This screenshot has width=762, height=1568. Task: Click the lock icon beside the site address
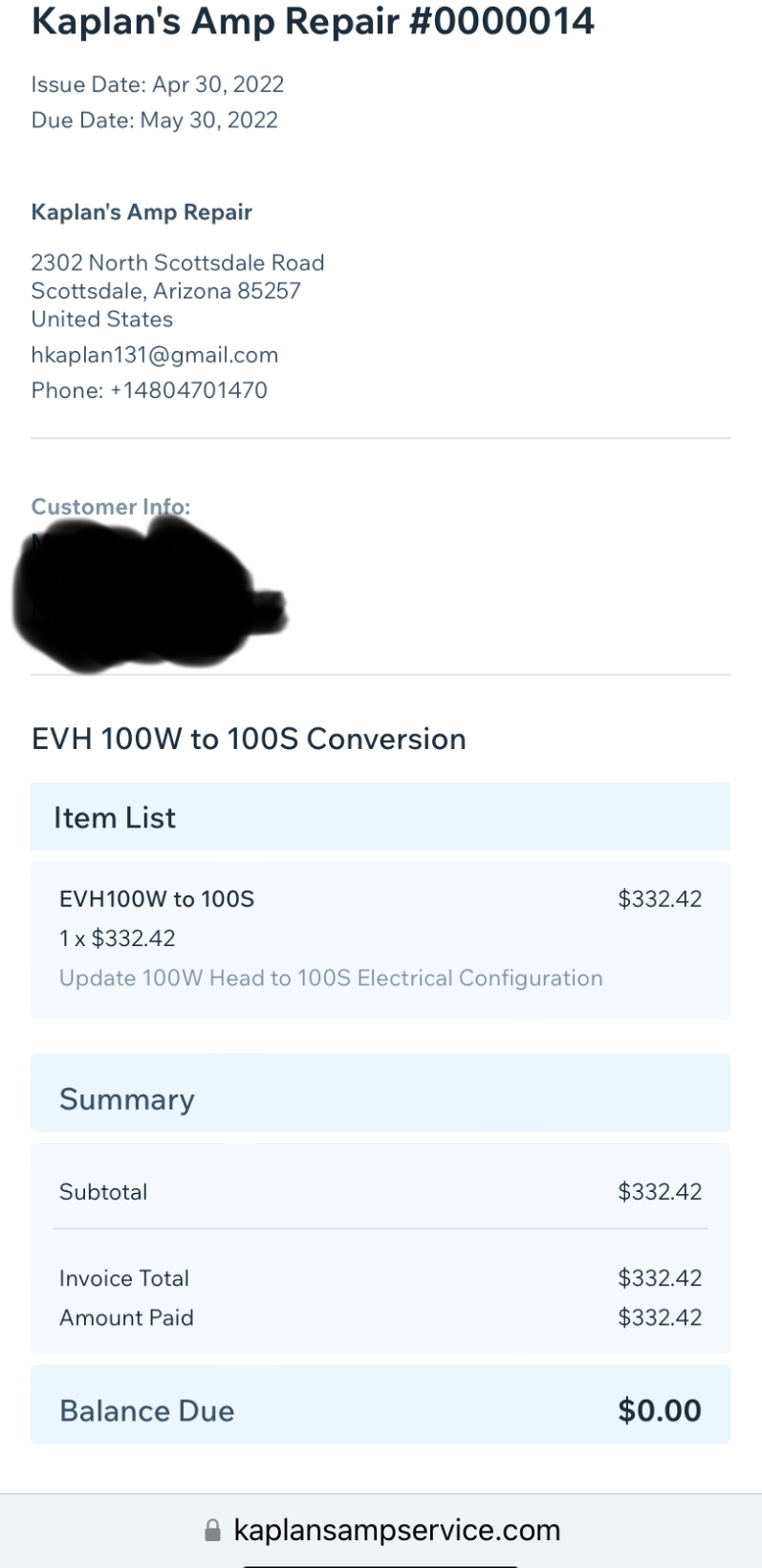212,1531
